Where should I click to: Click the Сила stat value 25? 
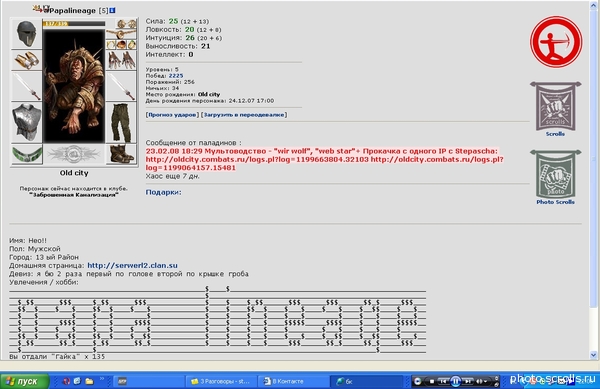pos(173,21)
